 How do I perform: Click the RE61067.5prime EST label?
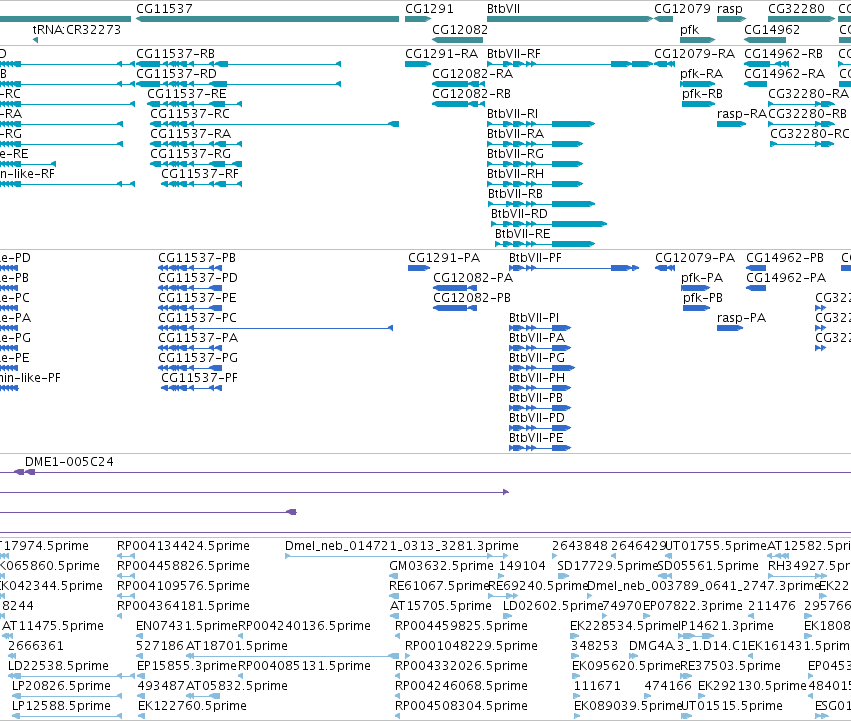click(439, 586)
